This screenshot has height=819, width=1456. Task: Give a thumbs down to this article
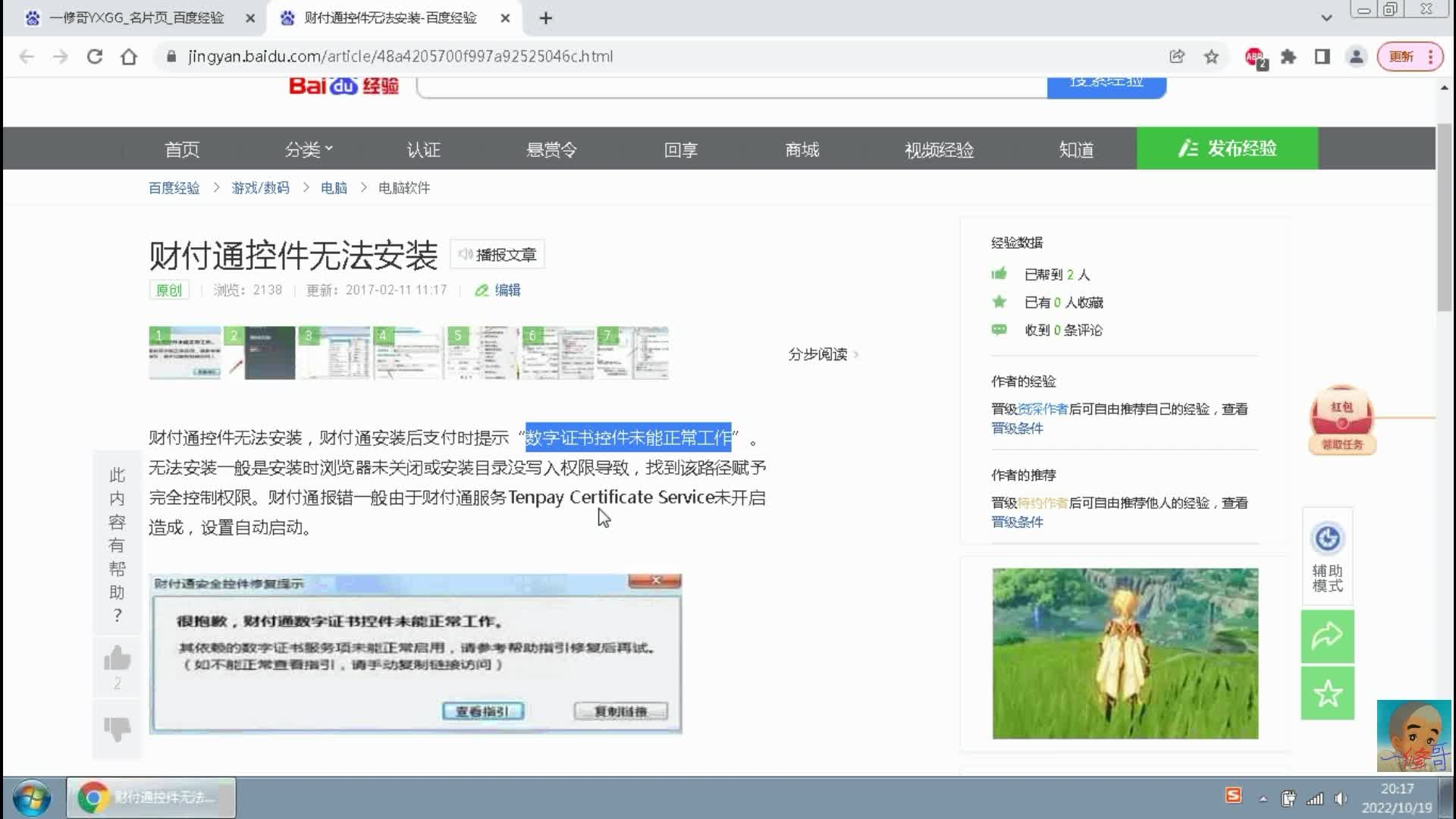(x=117, y=728)
